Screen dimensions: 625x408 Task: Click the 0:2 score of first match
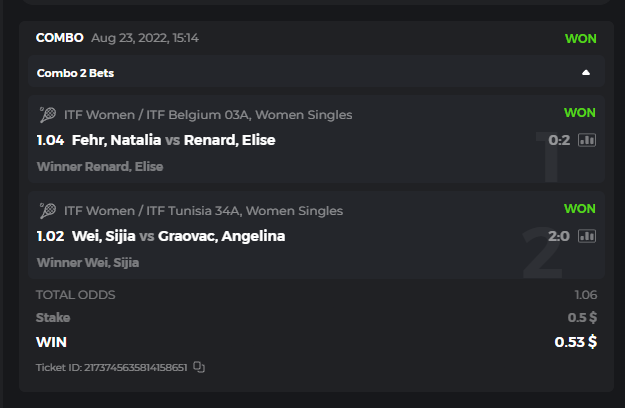559,140
